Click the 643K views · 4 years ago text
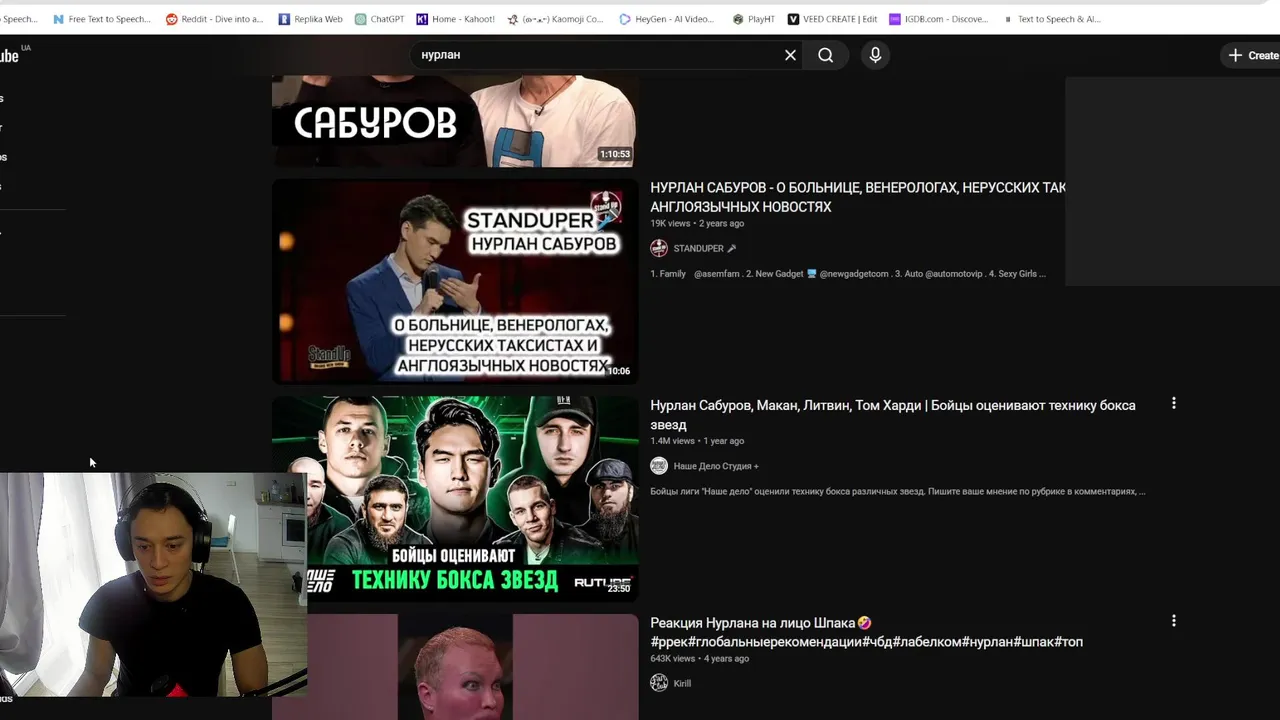Screen dimensions: 1280x720 (699, 659)
